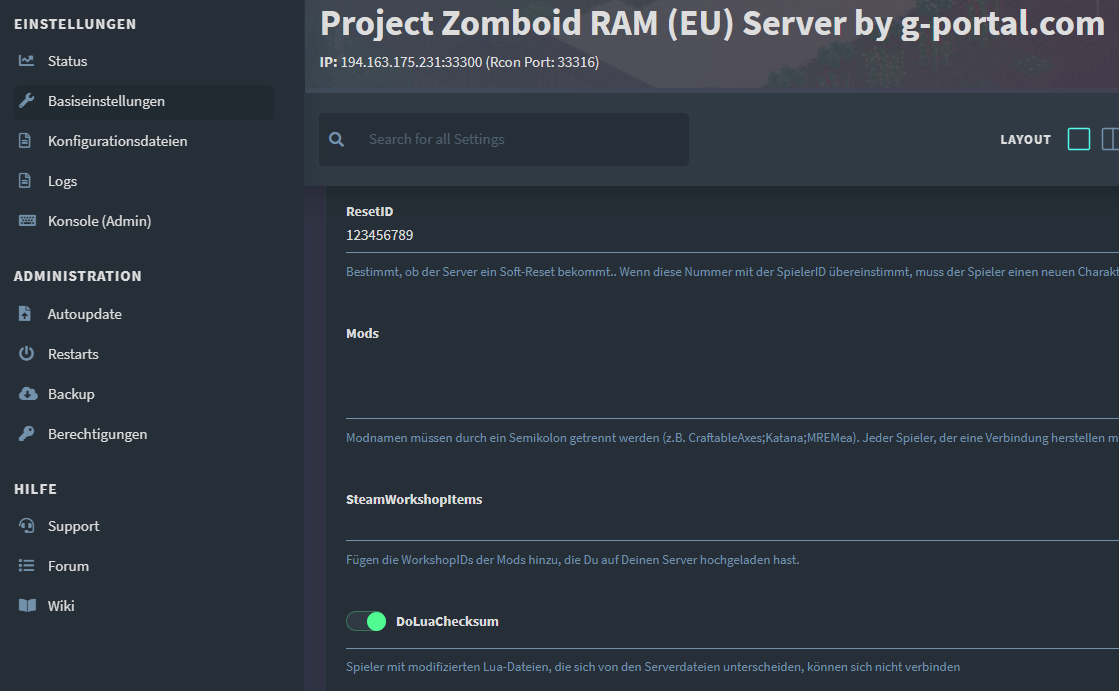Click the Logs document icon

click(x=24, y=180)
